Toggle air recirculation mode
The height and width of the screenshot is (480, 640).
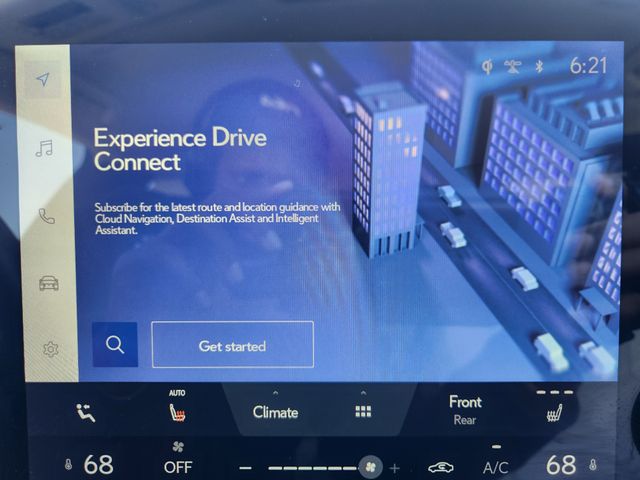[441, 467]
